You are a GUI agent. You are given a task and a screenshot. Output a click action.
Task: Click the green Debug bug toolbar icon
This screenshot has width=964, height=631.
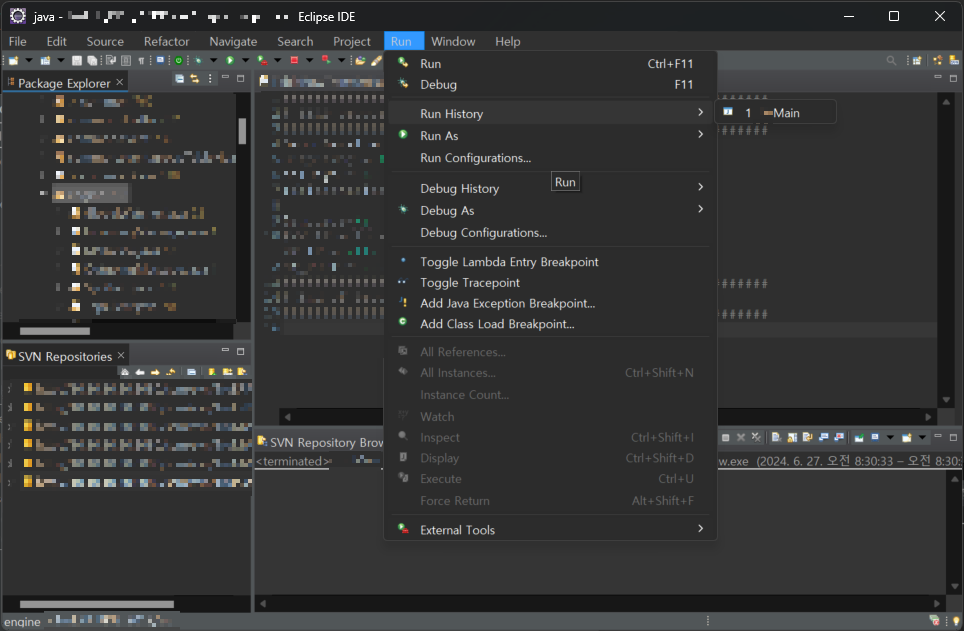(198, 60)
